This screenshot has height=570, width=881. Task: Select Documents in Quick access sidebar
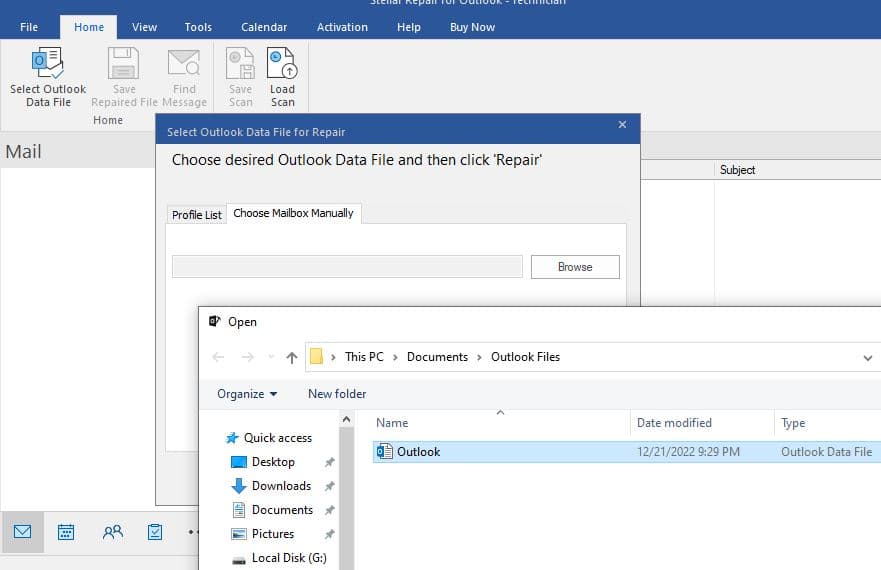pos(282,510)
